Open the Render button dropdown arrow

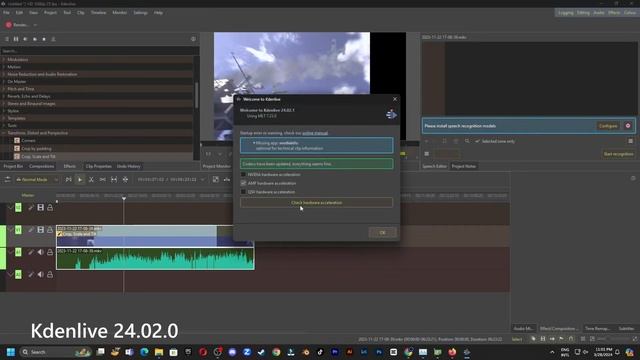coord(35,25)
